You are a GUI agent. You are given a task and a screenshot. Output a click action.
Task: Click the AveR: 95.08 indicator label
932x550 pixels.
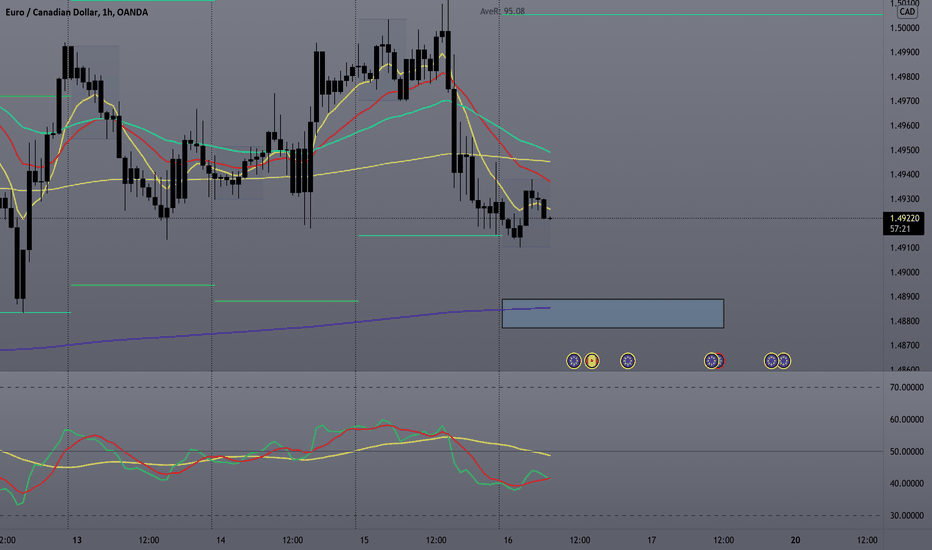click(x=502, y=11)
